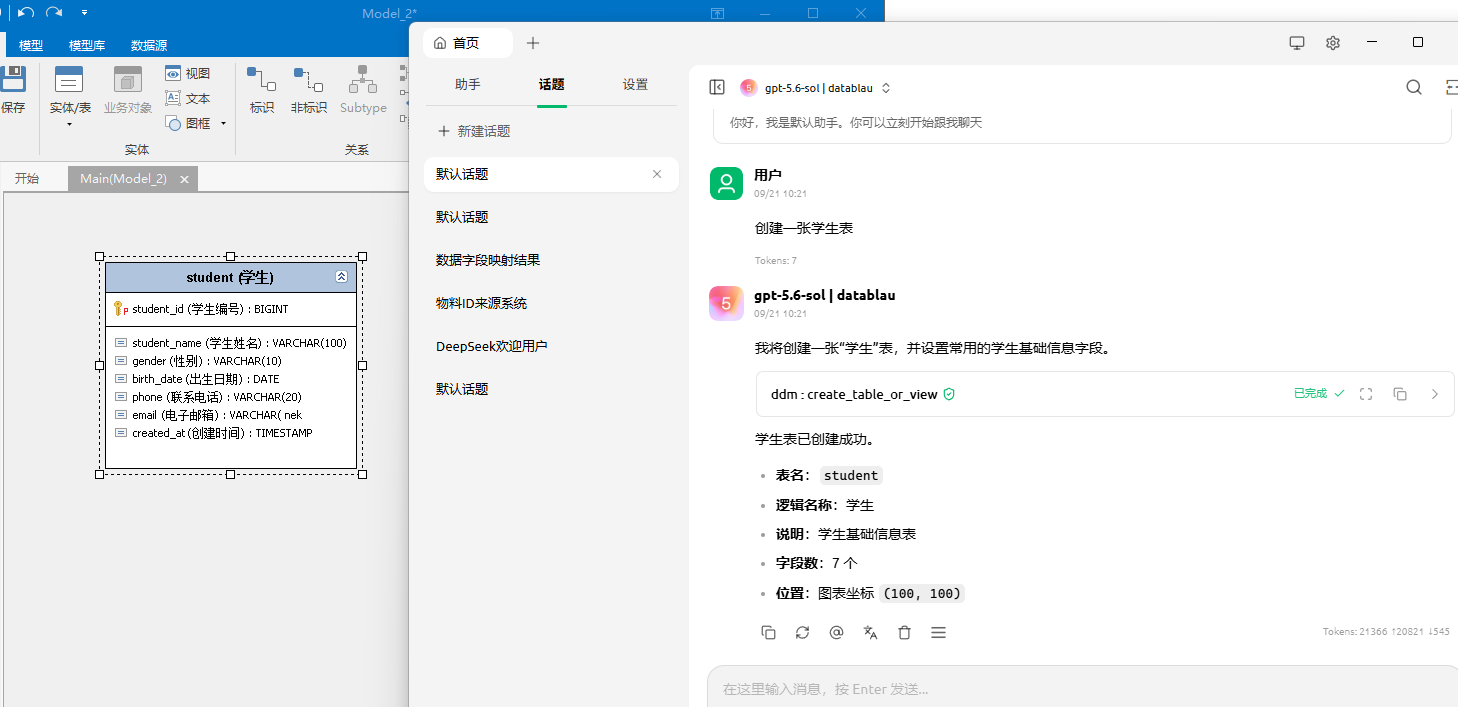Click the created_at (创建时间) column row
This screenshot has width=1458, height=707.
[214, 433]
